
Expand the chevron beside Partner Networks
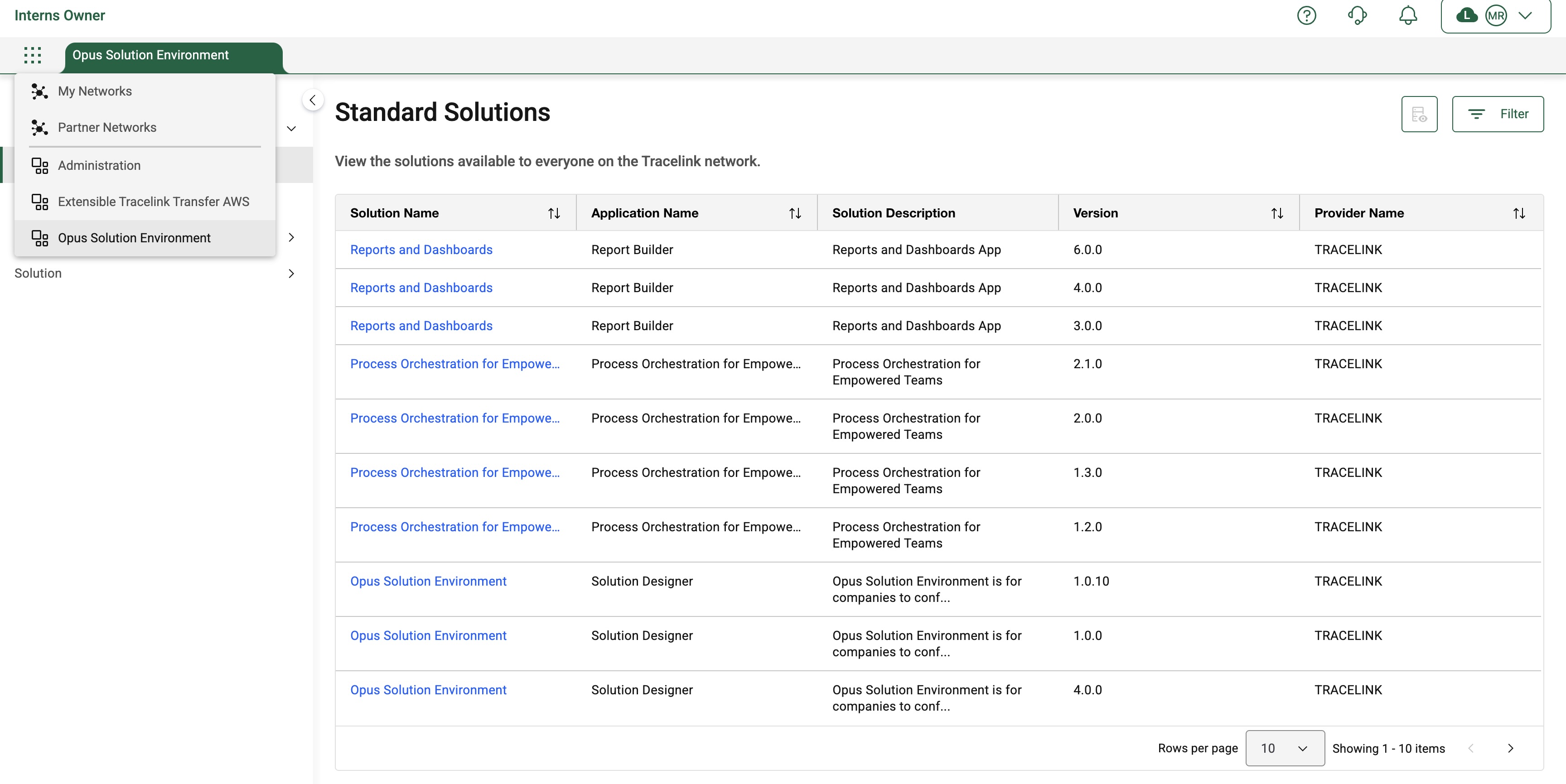click(x=291, y=128)
